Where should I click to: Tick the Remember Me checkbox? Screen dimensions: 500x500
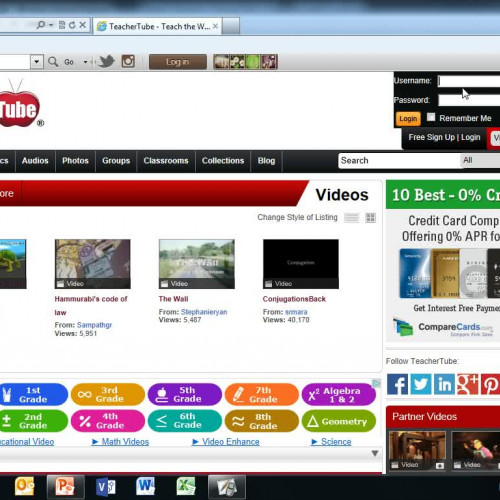pos(431,117)
